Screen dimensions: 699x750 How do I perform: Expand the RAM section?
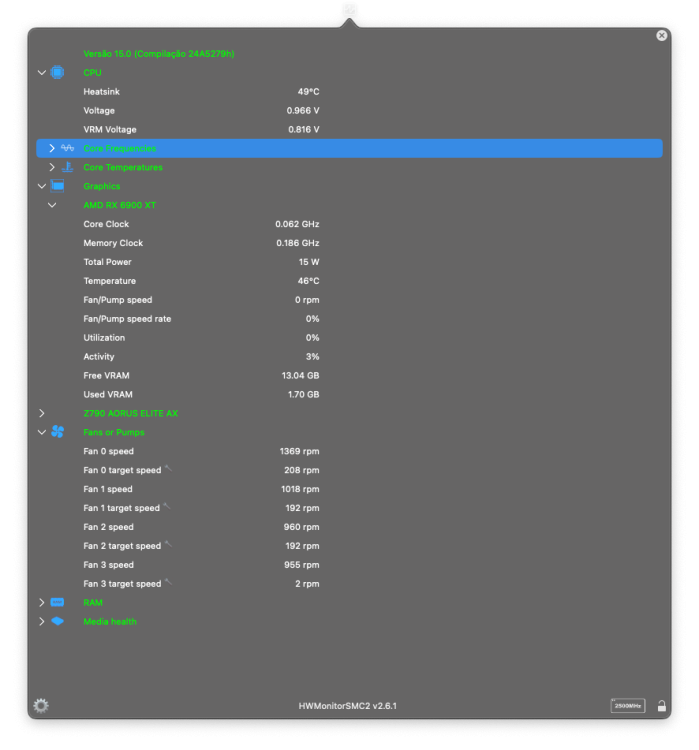click(x=42, y=602)
